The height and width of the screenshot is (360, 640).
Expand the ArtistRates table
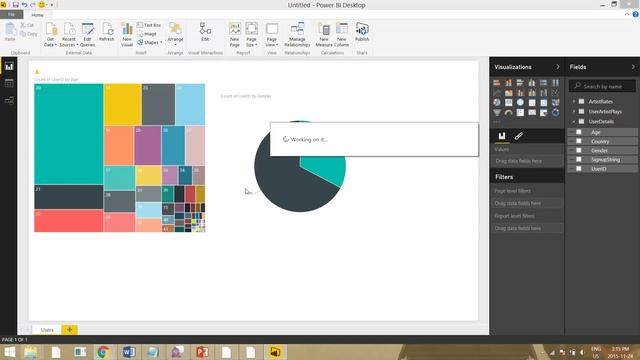click(x=574, y=101)
